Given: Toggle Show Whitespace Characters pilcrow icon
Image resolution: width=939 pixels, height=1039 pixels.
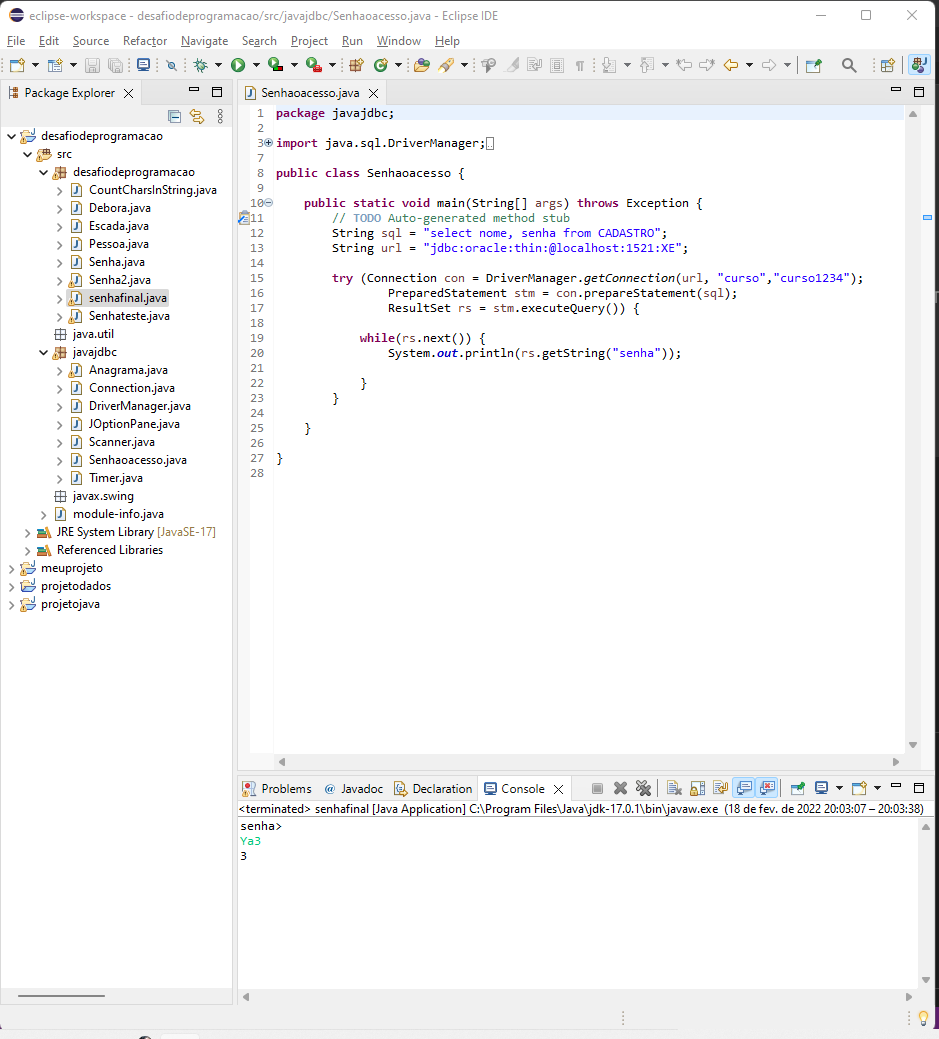Looking at the screenshot, I should [580, 65].
